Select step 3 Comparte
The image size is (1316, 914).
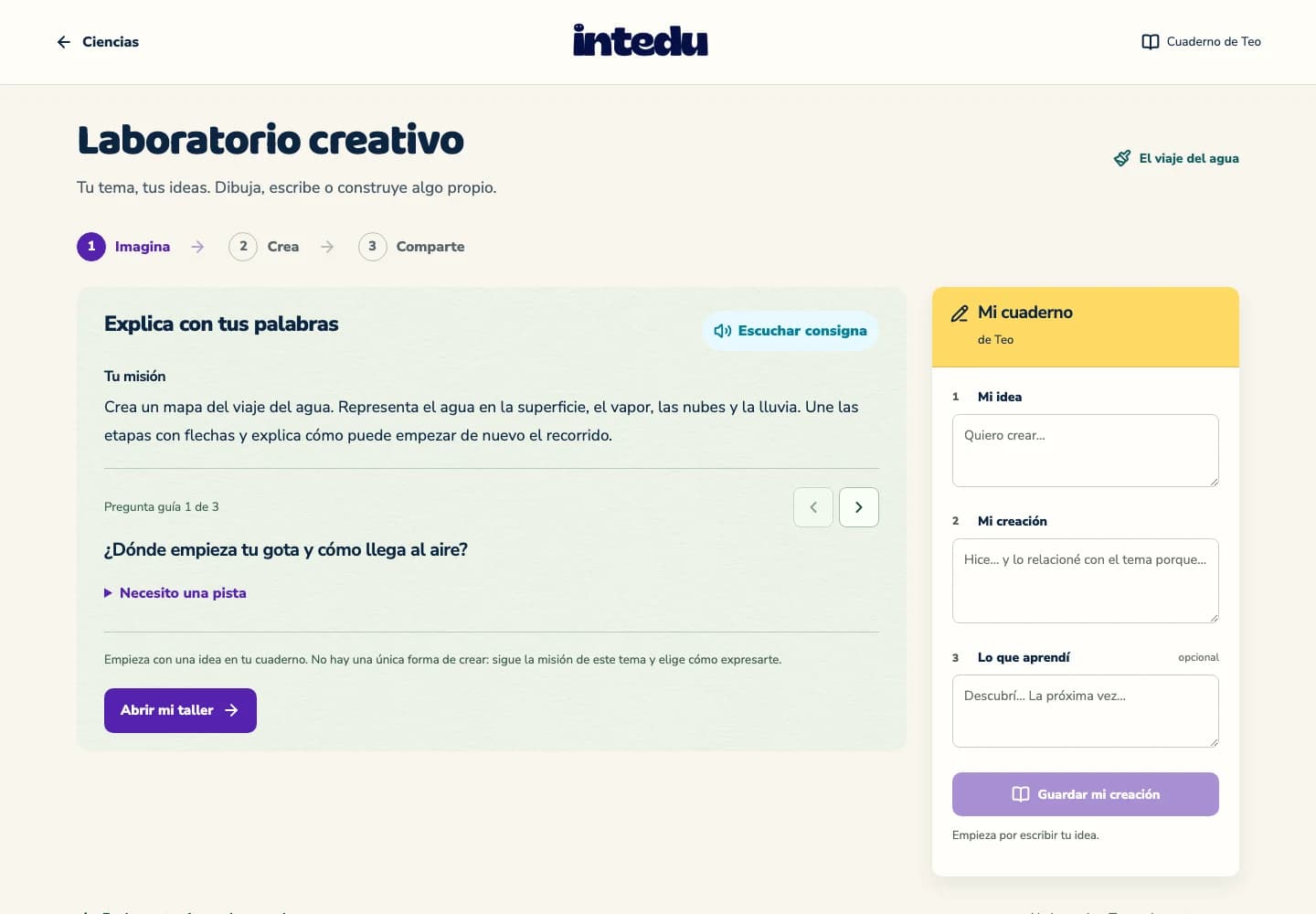click(411, 247)
